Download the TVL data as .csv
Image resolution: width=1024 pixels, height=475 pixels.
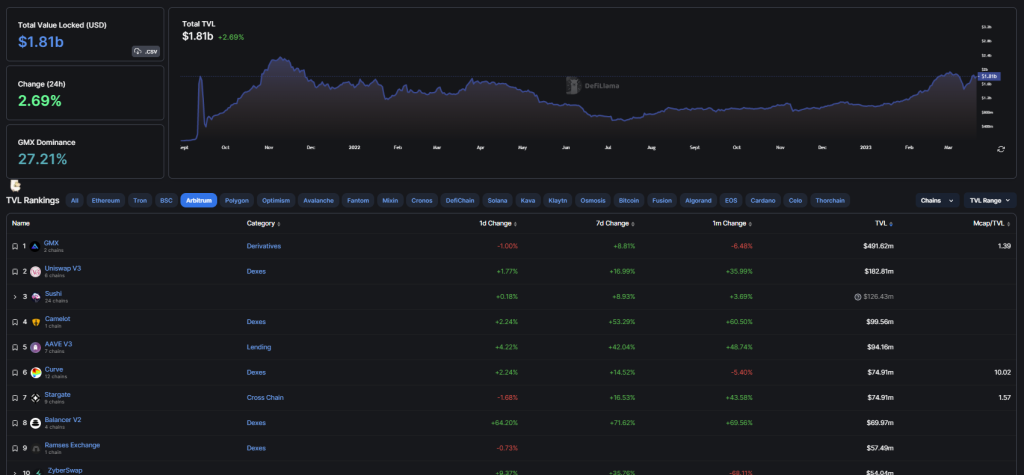click(146, 51)
